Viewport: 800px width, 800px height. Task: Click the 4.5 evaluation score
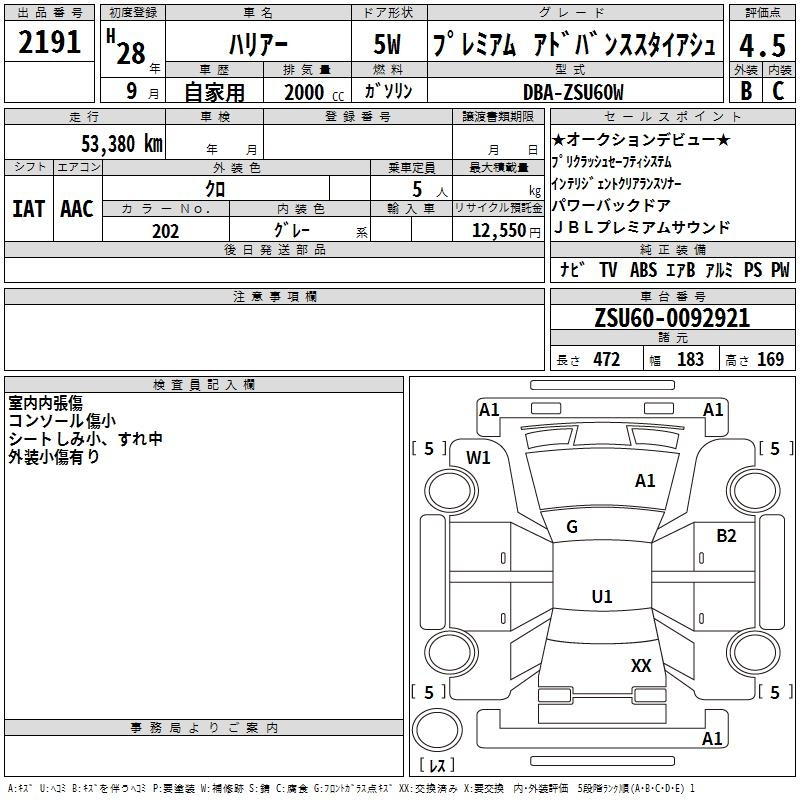(761, 46)
